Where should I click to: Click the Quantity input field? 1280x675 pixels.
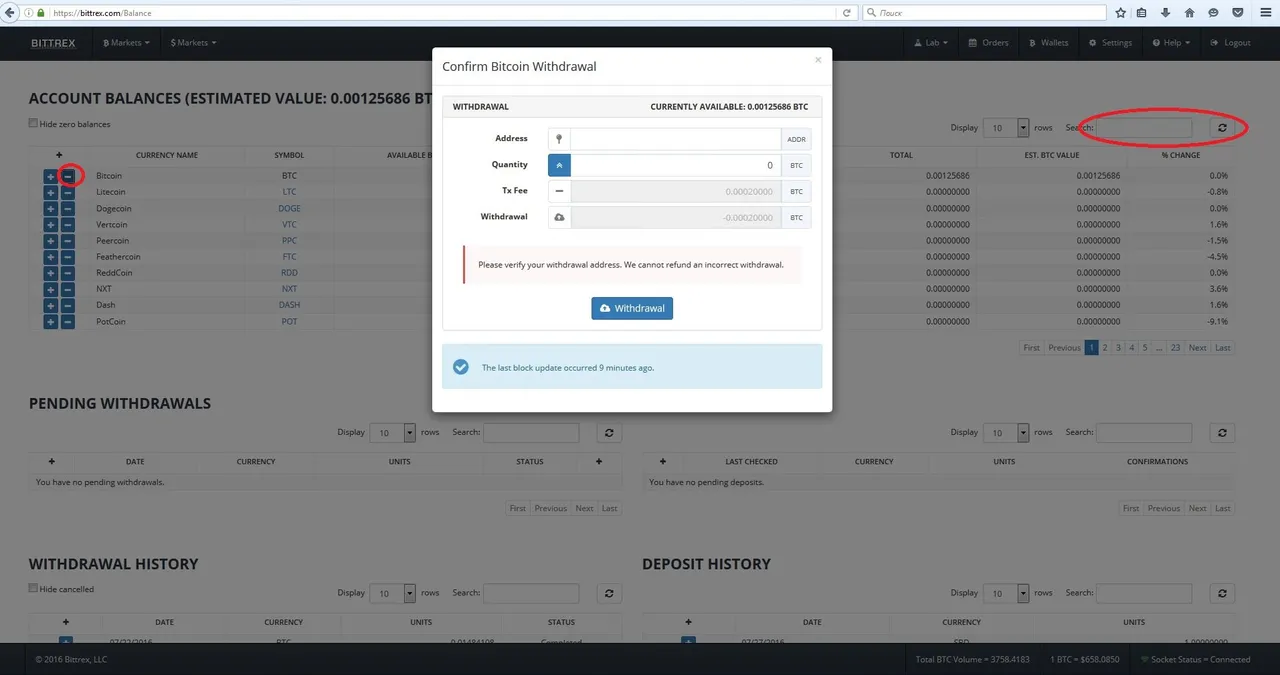676,165
